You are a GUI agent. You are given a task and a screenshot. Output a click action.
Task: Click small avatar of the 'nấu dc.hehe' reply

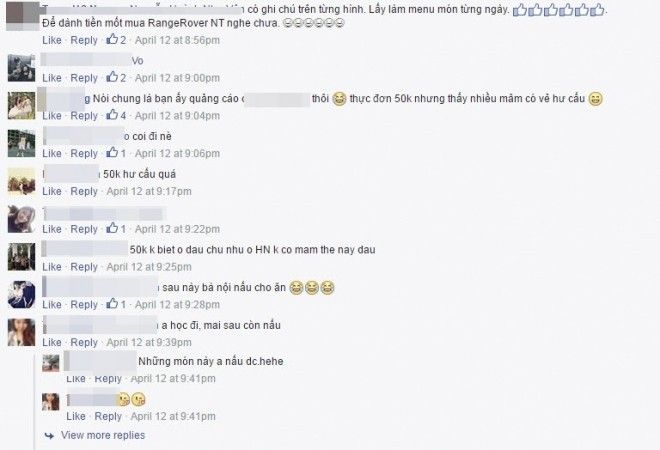coord(51,363)
